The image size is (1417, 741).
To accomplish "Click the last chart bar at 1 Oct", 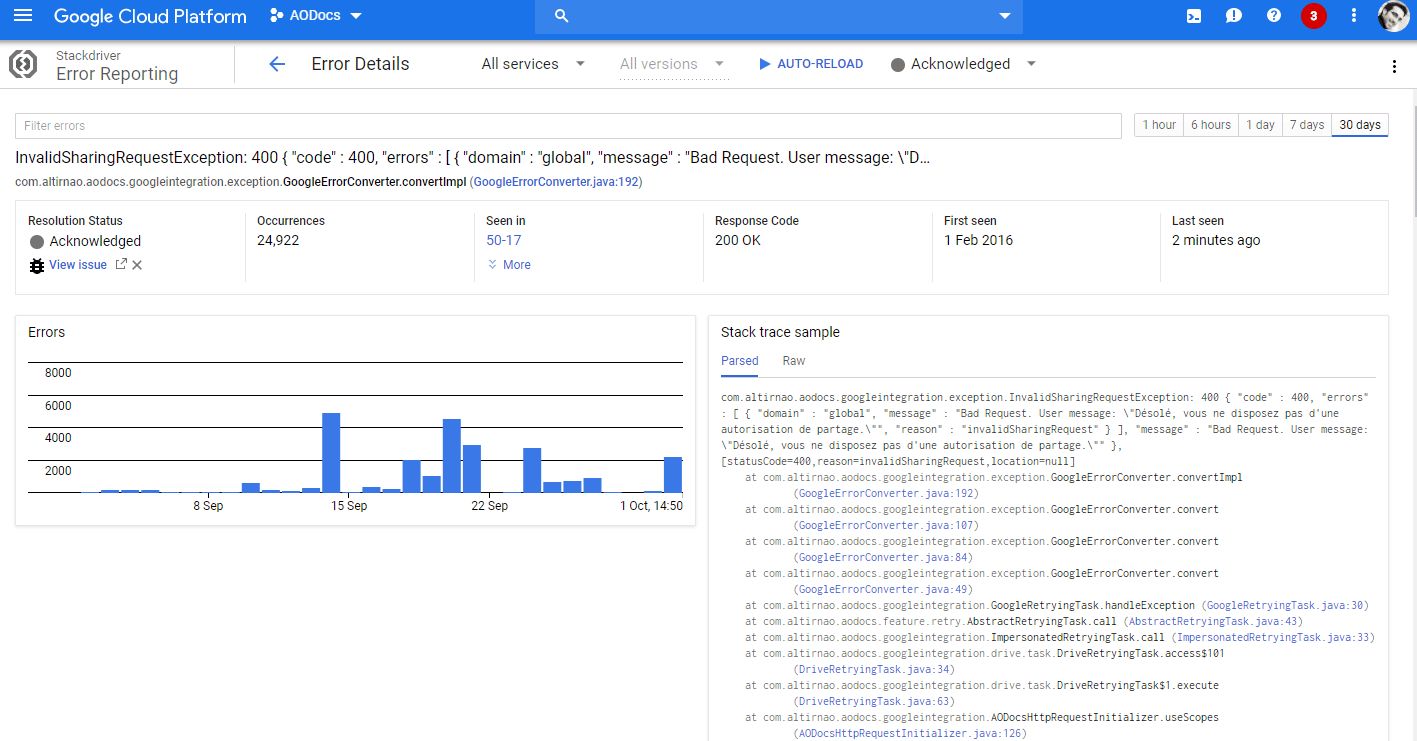I will 673,474.
